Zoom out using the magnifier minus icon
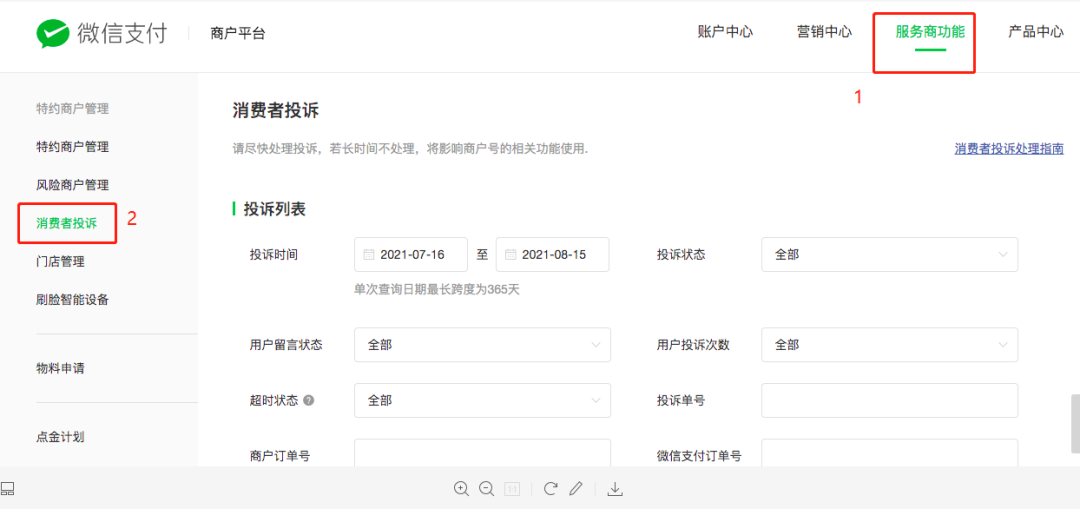This screenshot has height=509, width=1080. (486, 489)
